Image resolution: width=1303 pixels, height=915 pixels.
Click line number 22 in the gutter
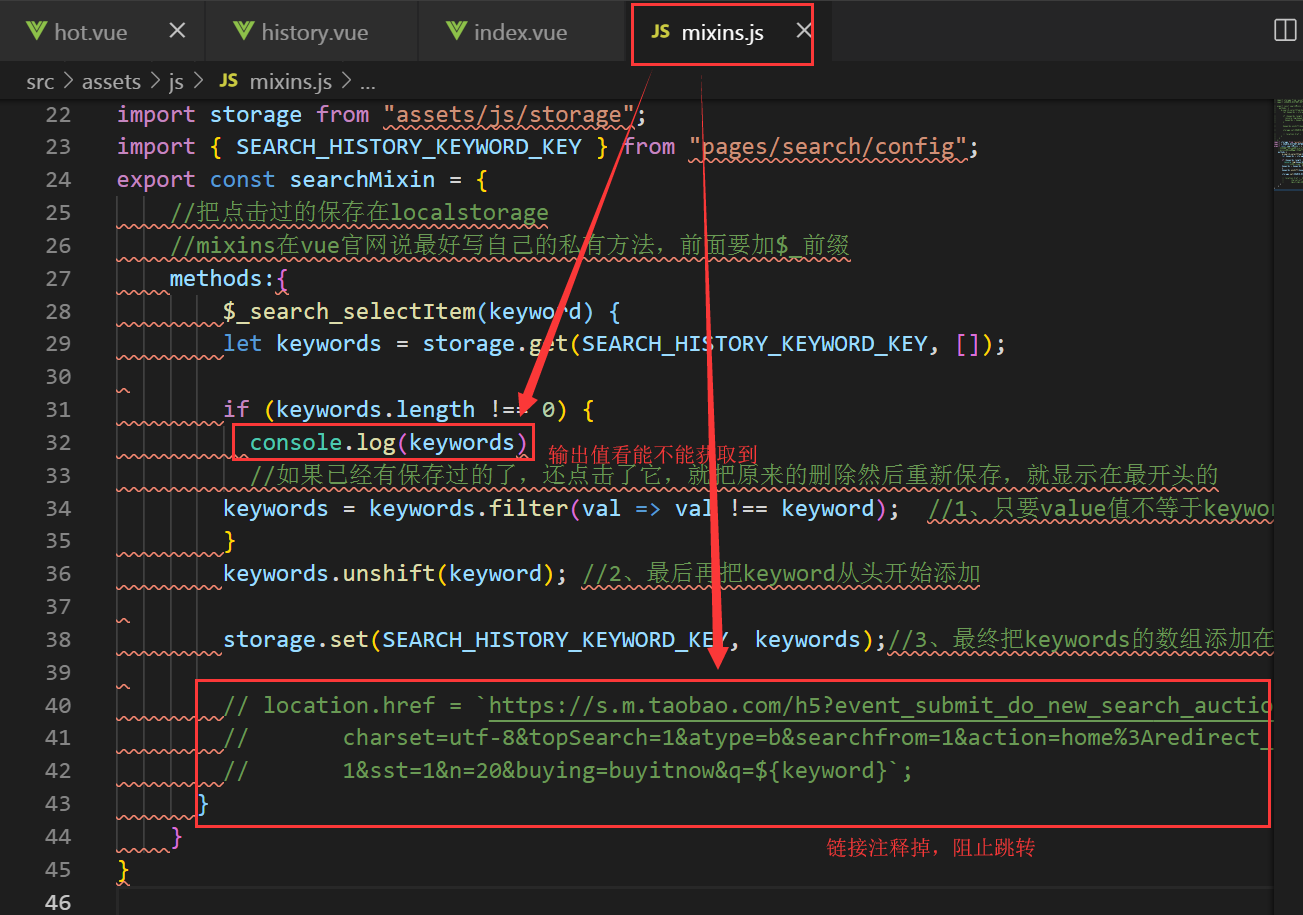click(59, 115)
